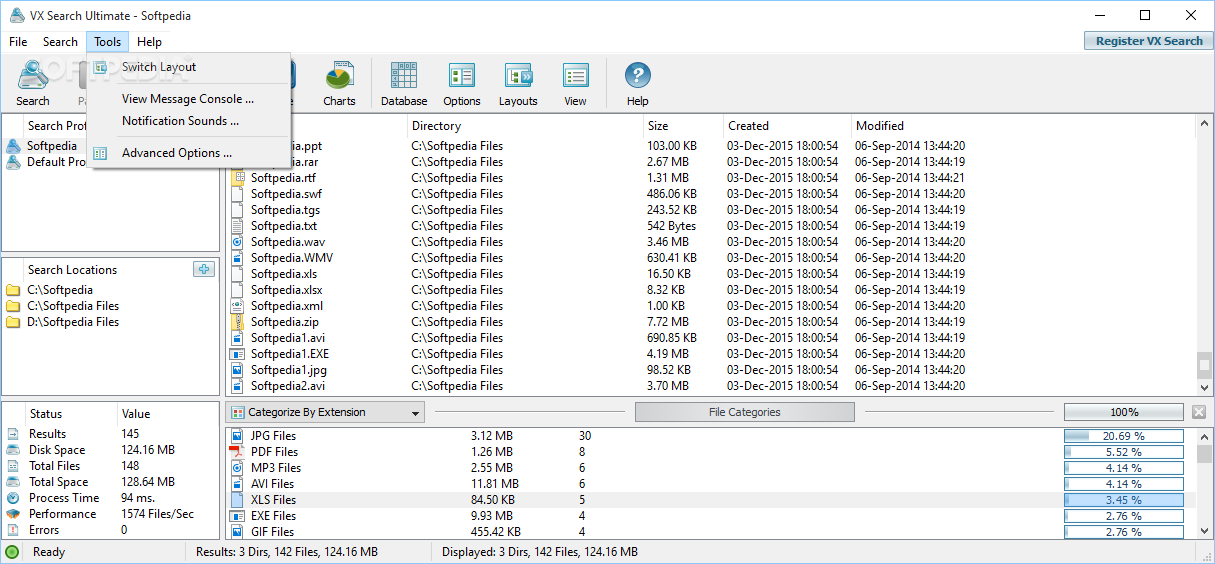Click the D:\Softpedia Files folder icon
1215x564 pixels.
pos(13,322)
